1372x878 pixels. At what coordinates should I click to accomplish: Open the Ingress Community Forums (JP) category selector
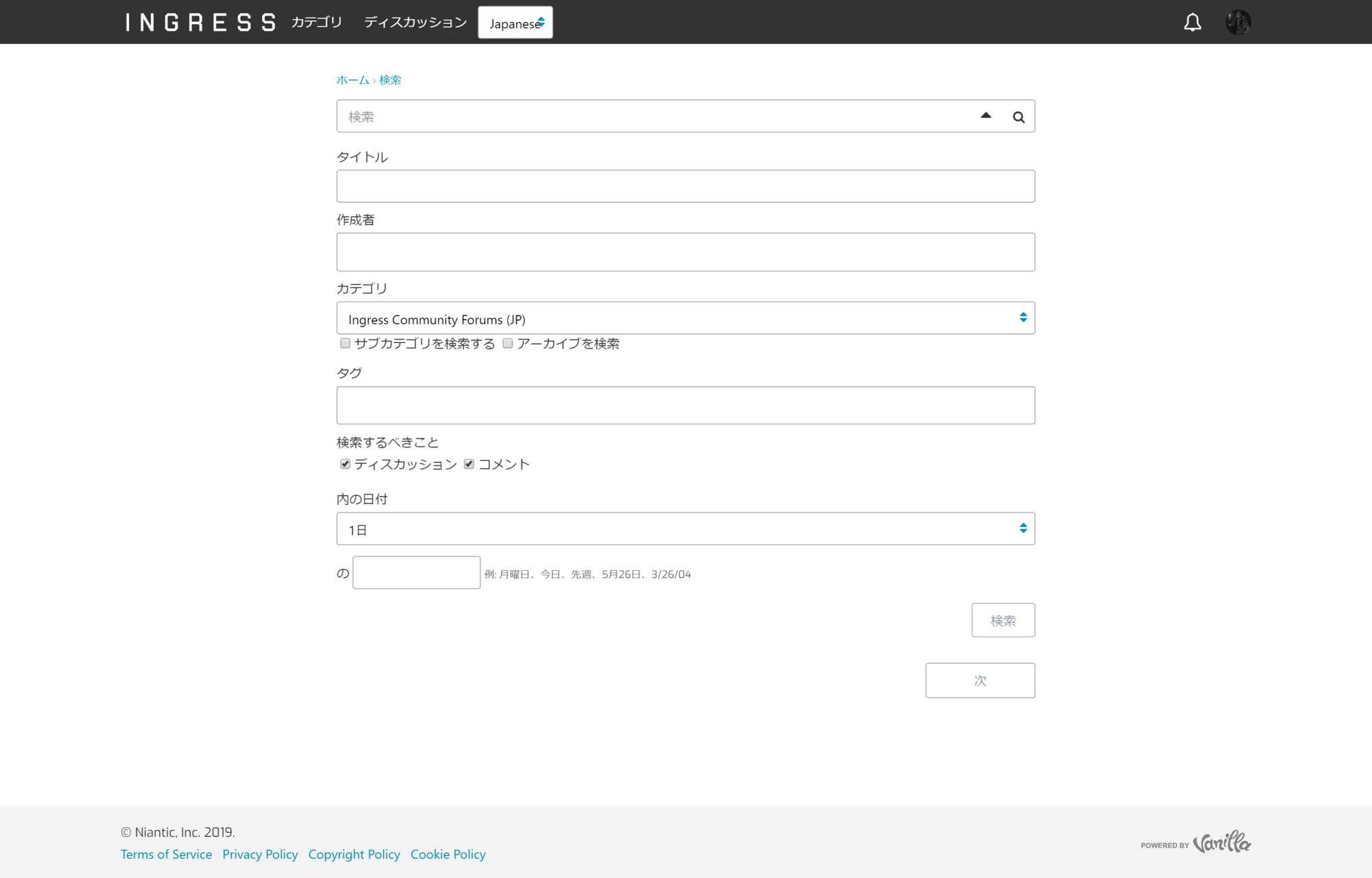point(686,318)
